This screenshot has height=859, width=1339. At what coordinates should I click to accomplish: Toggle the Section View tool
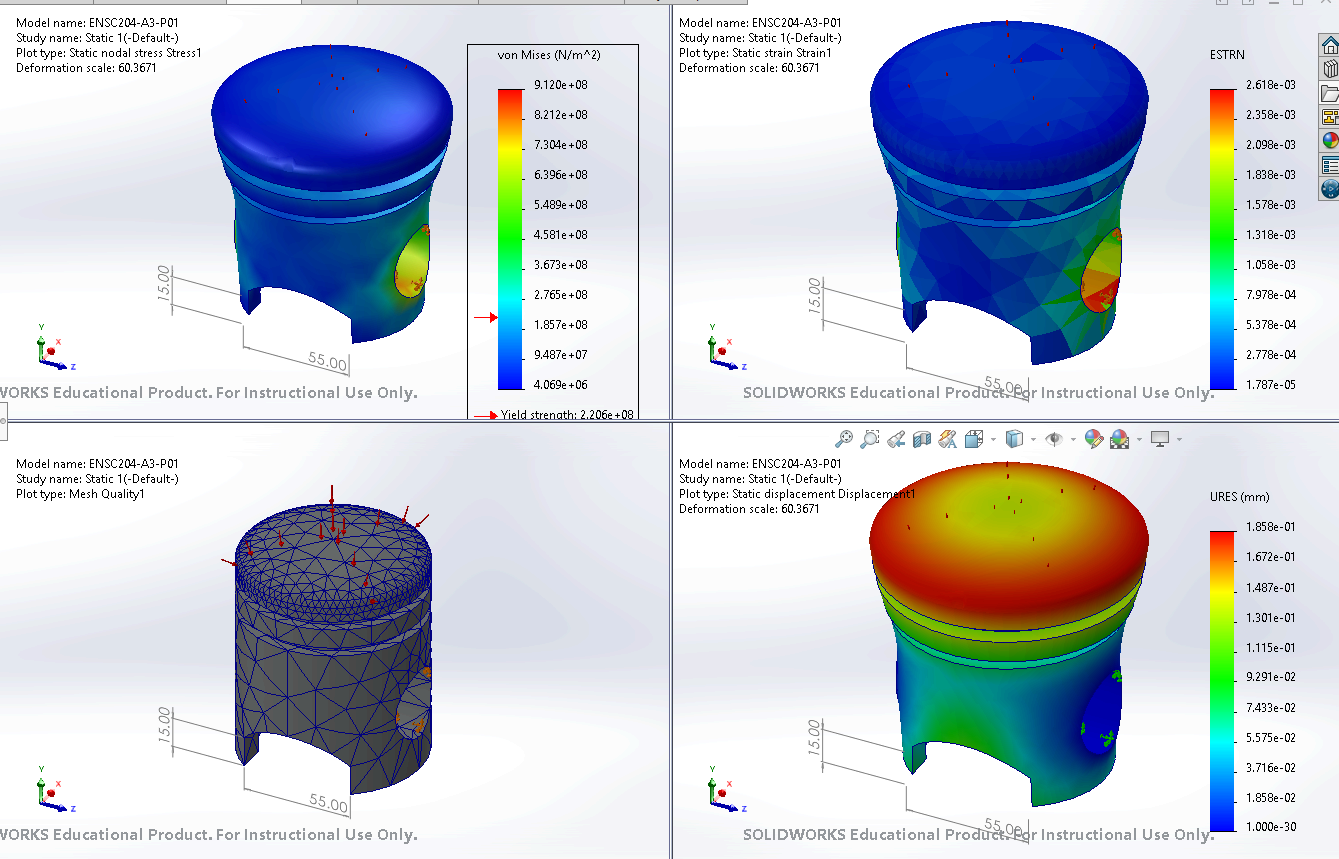922,439
